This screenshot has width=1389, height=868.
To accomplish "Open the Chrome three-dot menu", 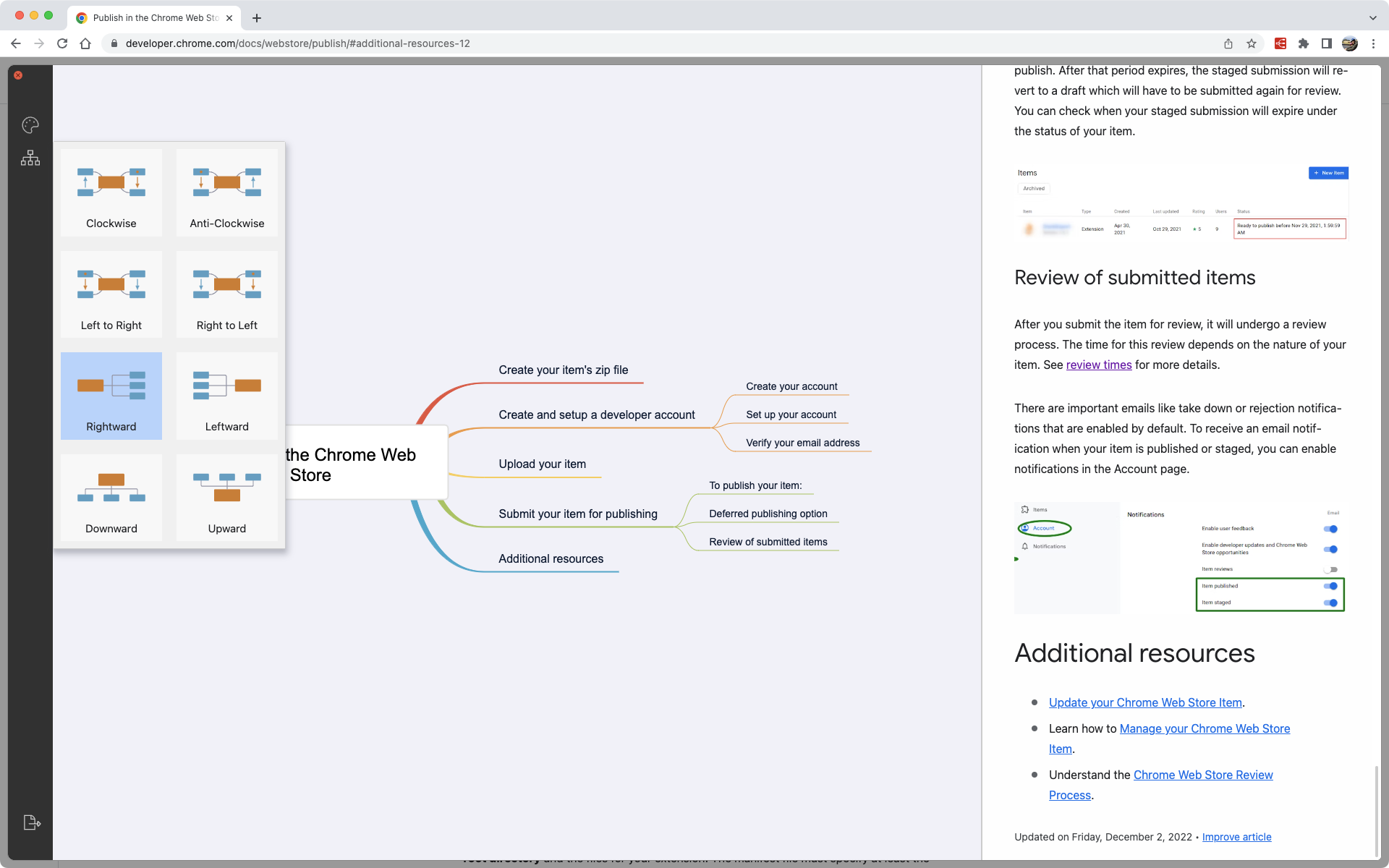I will 1373,43.
